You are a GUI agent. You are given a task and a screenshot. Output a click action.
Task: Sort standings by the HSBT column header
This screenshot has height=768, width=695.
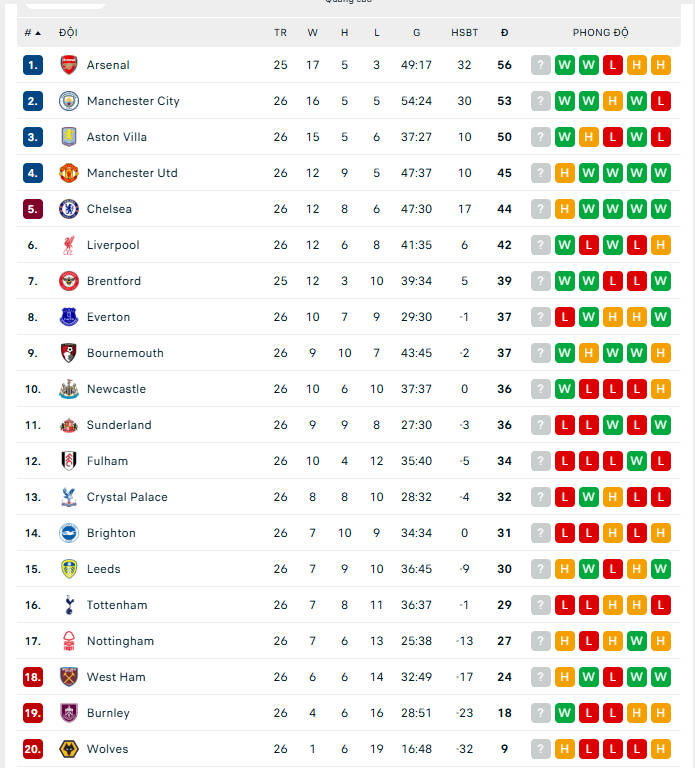464,33
